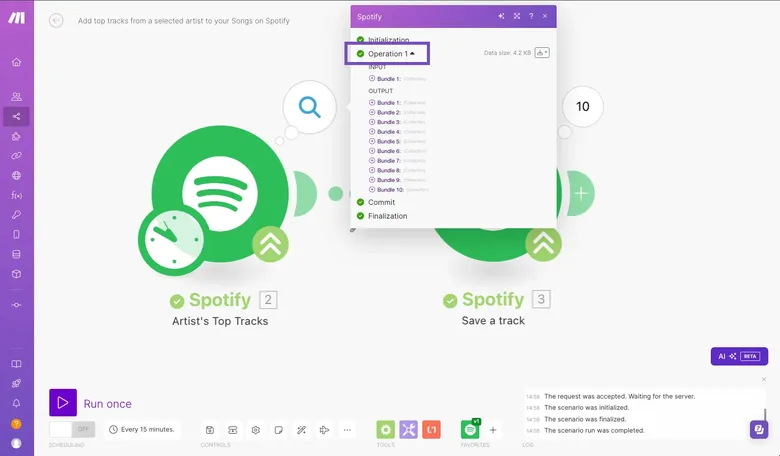
Task: Open the Home page from sidebar
Action: [x=16, y=62]
